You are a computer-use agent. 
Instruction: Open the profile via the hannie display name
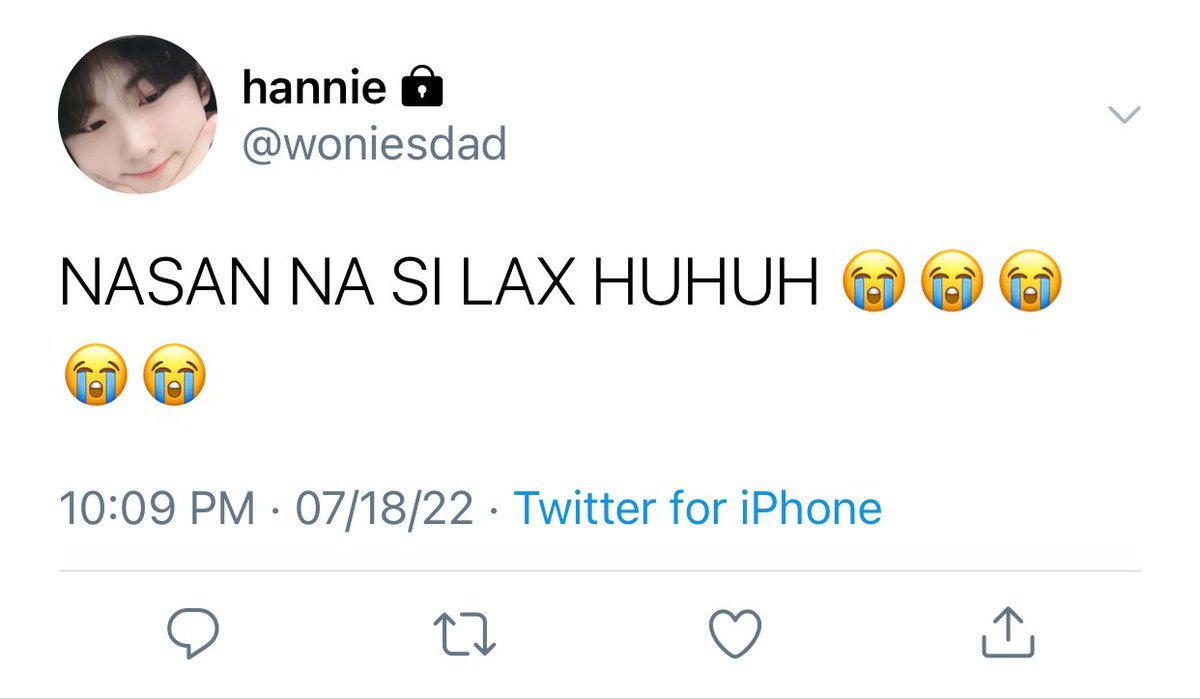[314, 89]
